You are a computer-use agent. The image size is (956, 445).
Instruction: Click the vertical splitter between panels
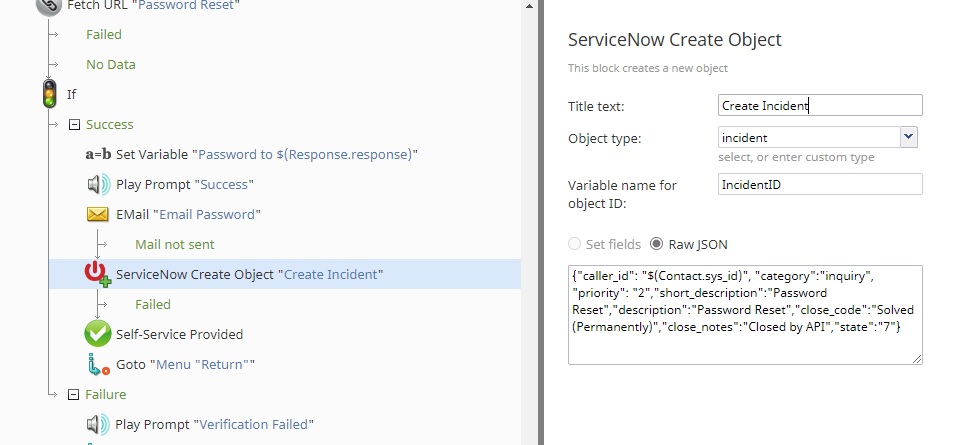540,222
